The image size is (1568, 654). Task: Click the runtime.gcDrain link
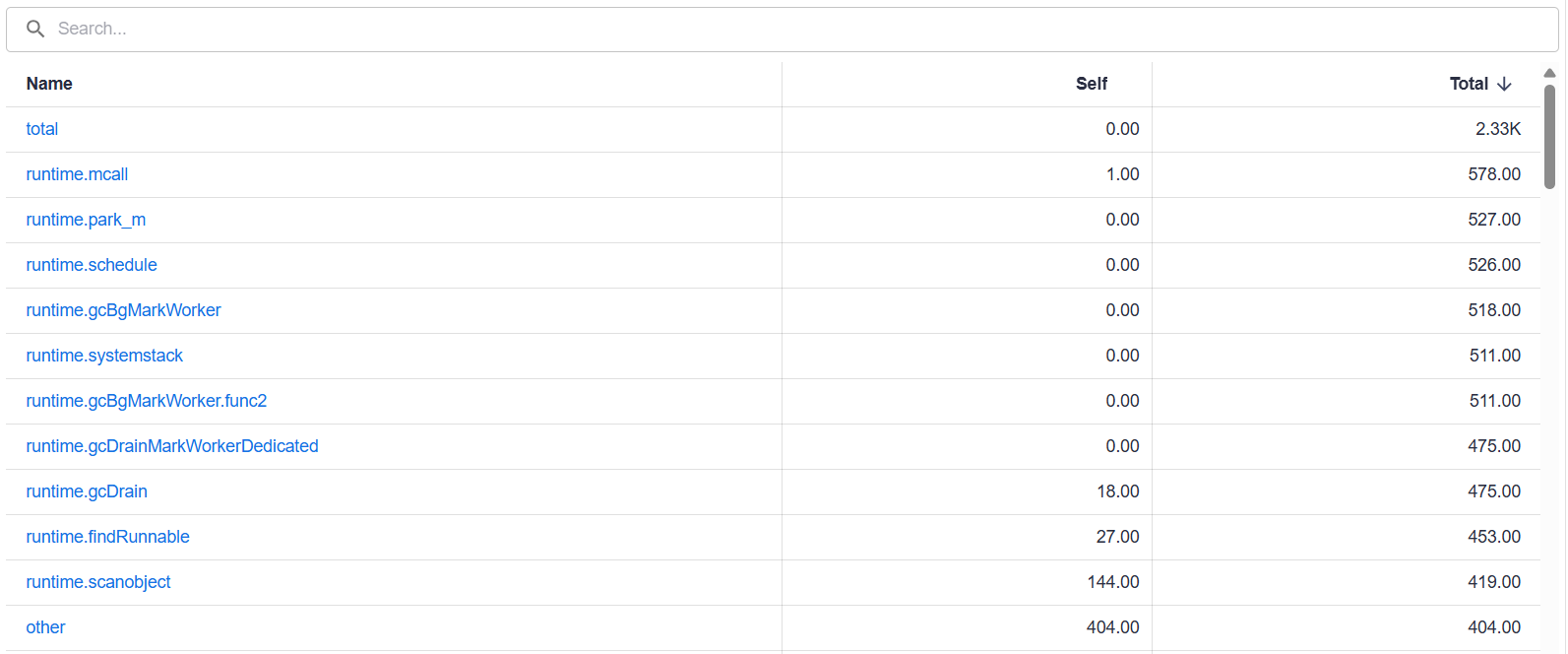point(87,492)
